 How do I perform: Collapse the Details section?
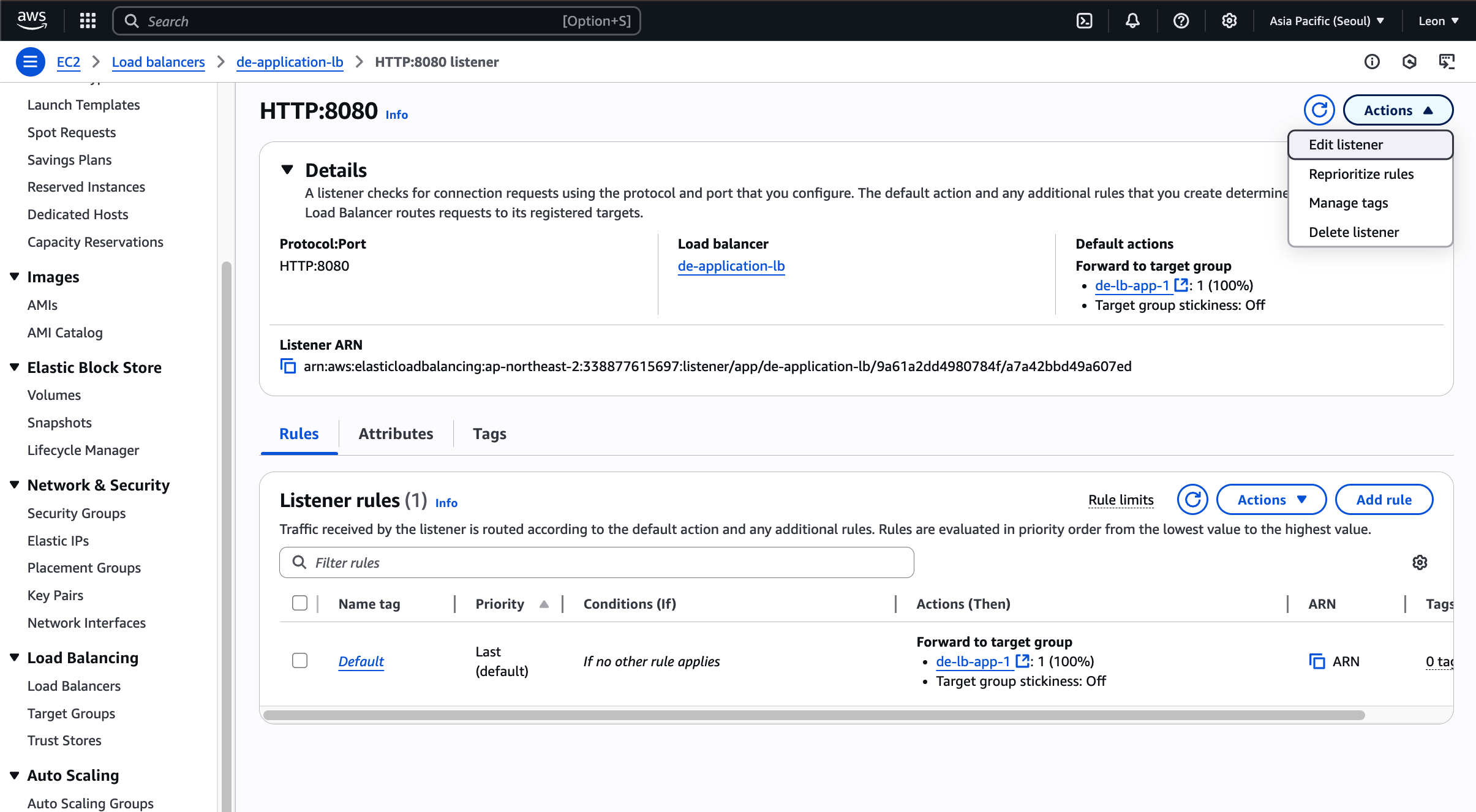[x=287, y=170]
